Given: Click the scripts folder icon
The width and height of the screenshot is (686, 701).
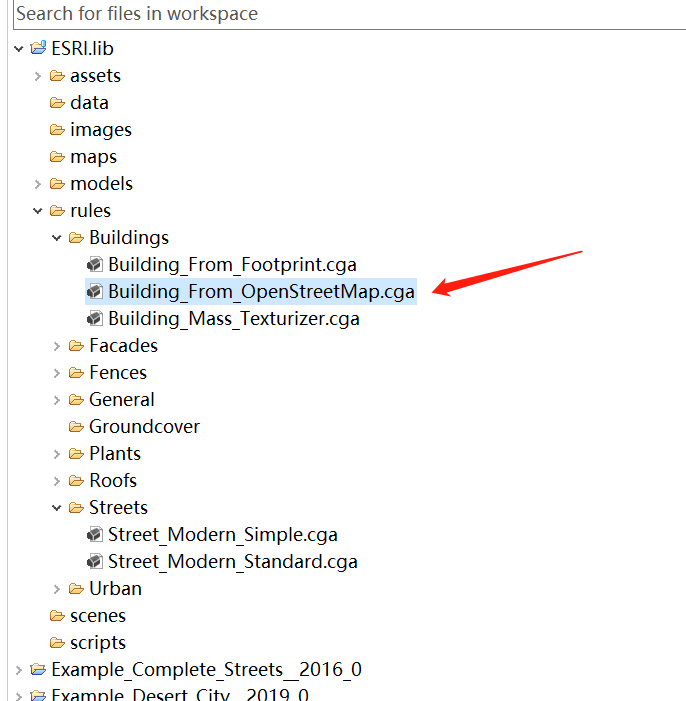Looking at the screenshot, I should (x=57, y=642).
